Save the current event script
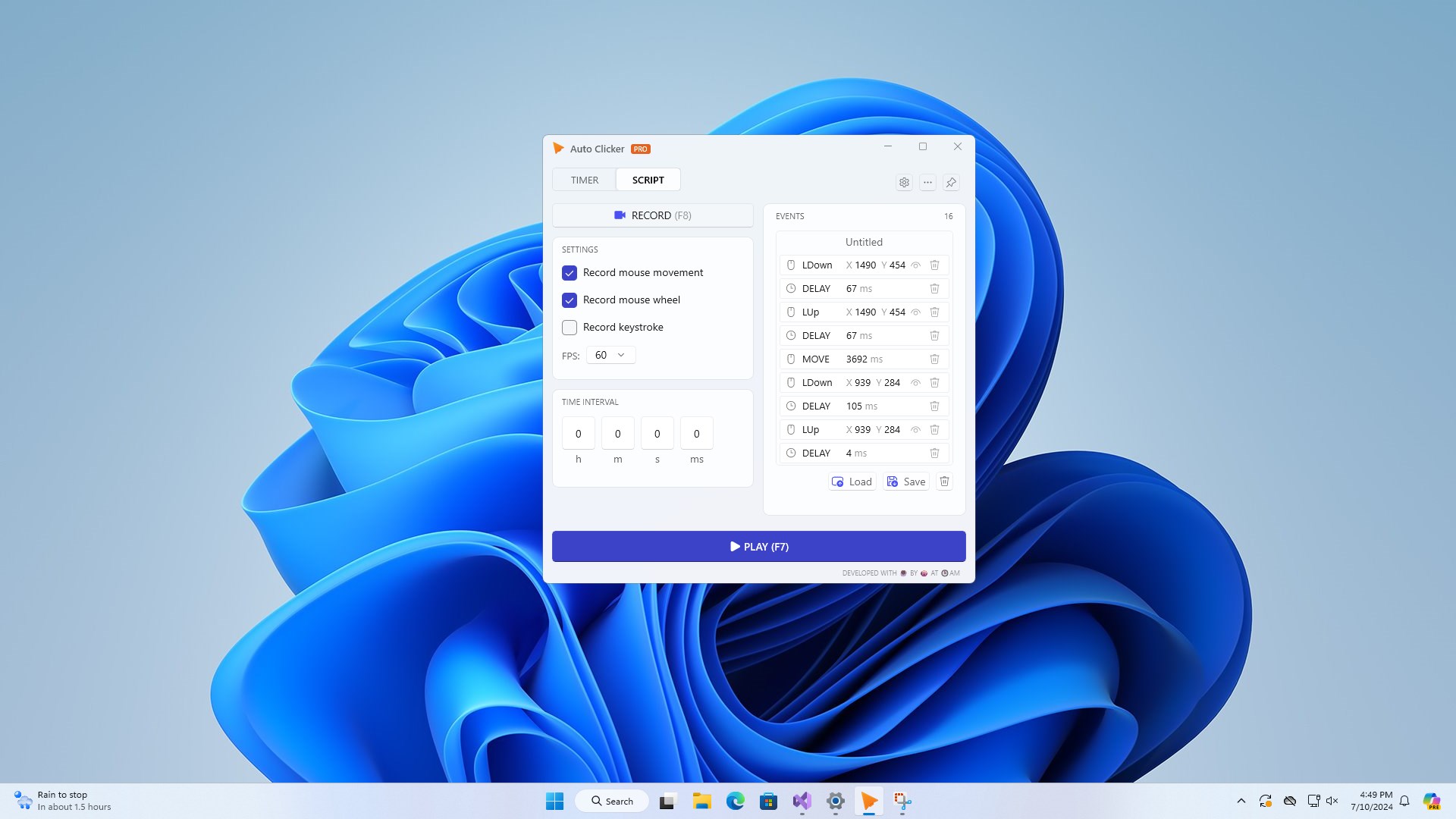Viewport: 1456px width, 819px height. pos(905,482)
